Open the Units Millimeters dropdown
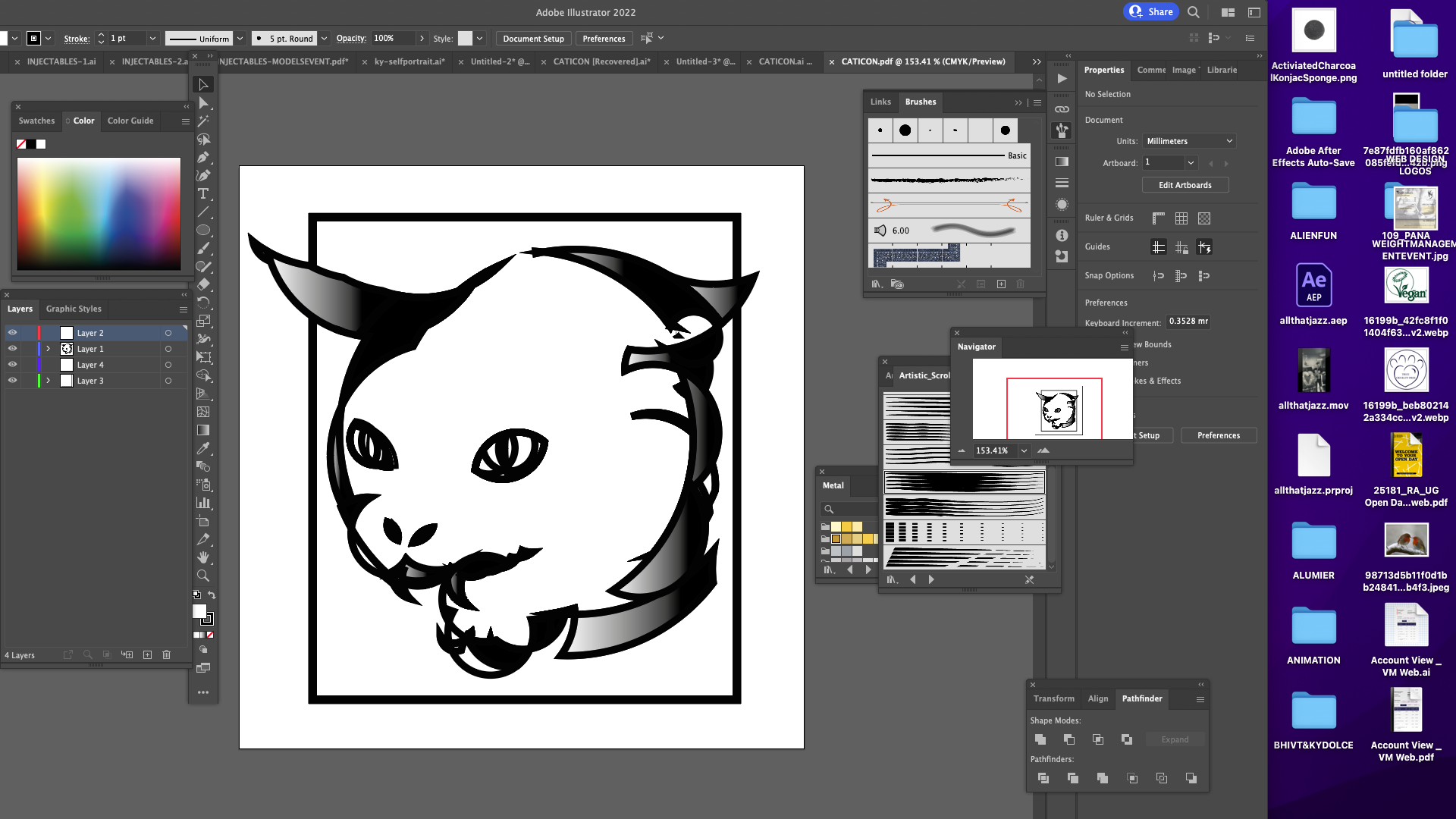 [1189, 141]
